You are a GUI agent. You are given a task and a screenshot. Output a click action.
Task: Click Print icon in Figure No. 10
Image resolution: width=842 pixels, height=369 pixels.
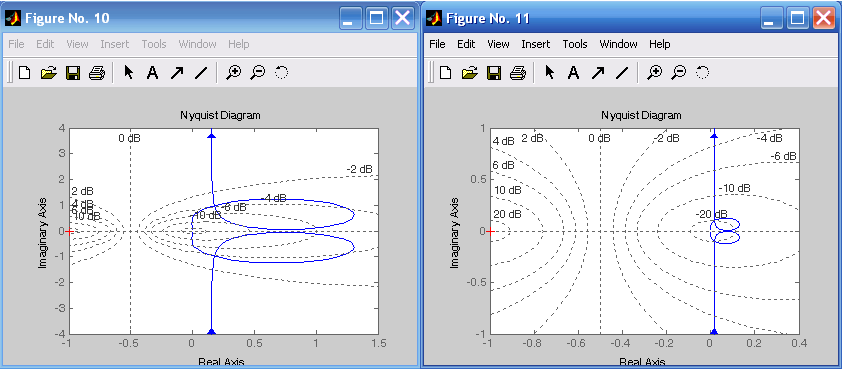[x=97, y=73]
